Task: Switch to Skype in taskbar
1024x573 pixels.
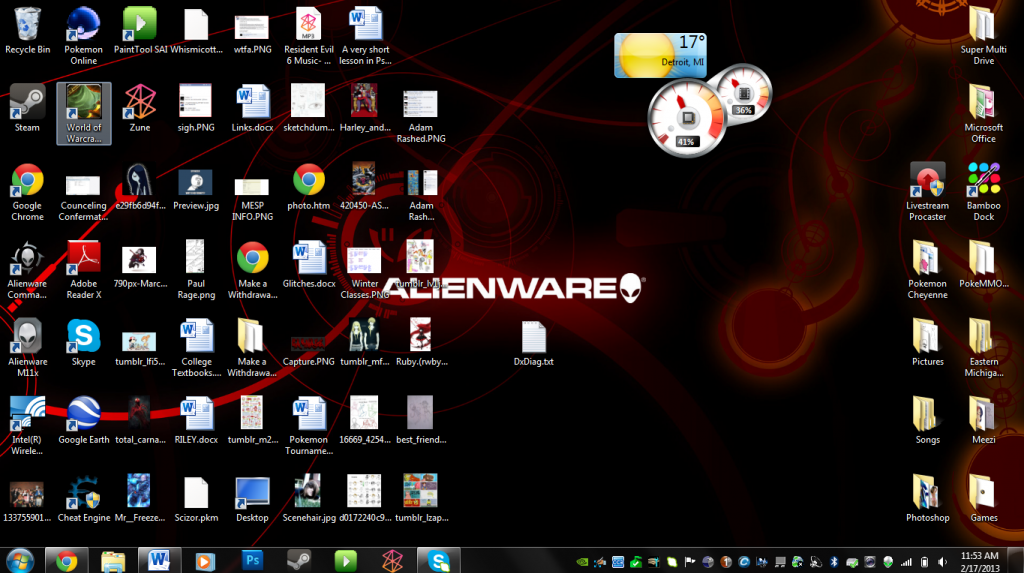Action: pos(439,561)
